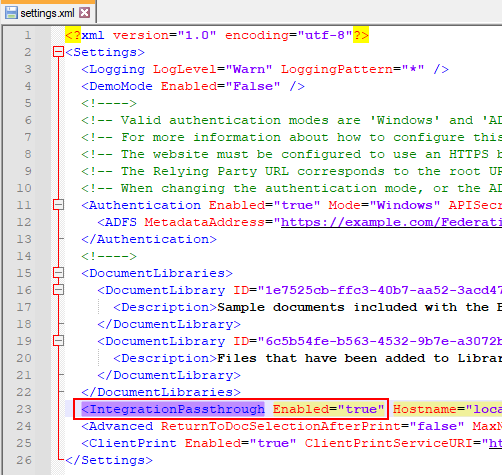Click the empty comment on line 5
Image resolution: width=502 pixels, height=475 pixels.
coord(109,103)
